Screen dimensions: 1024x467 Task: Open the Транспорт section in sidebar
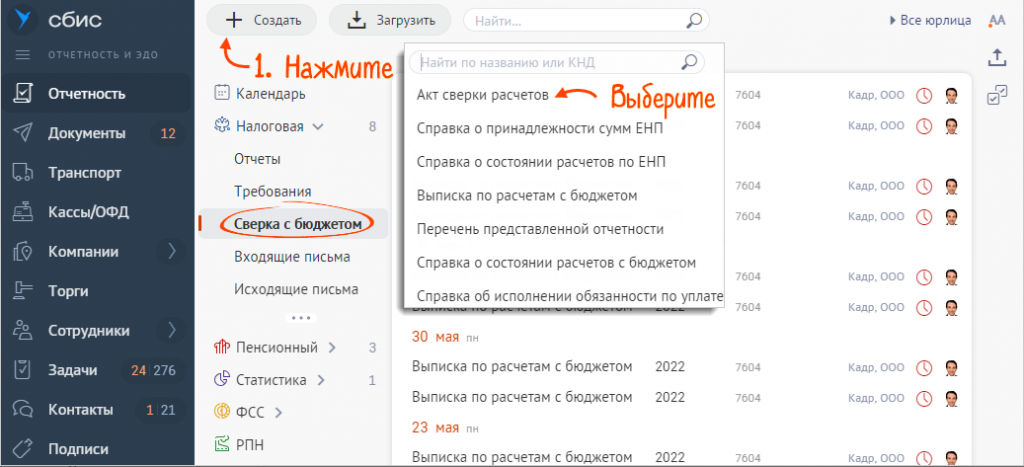point(85,172)
